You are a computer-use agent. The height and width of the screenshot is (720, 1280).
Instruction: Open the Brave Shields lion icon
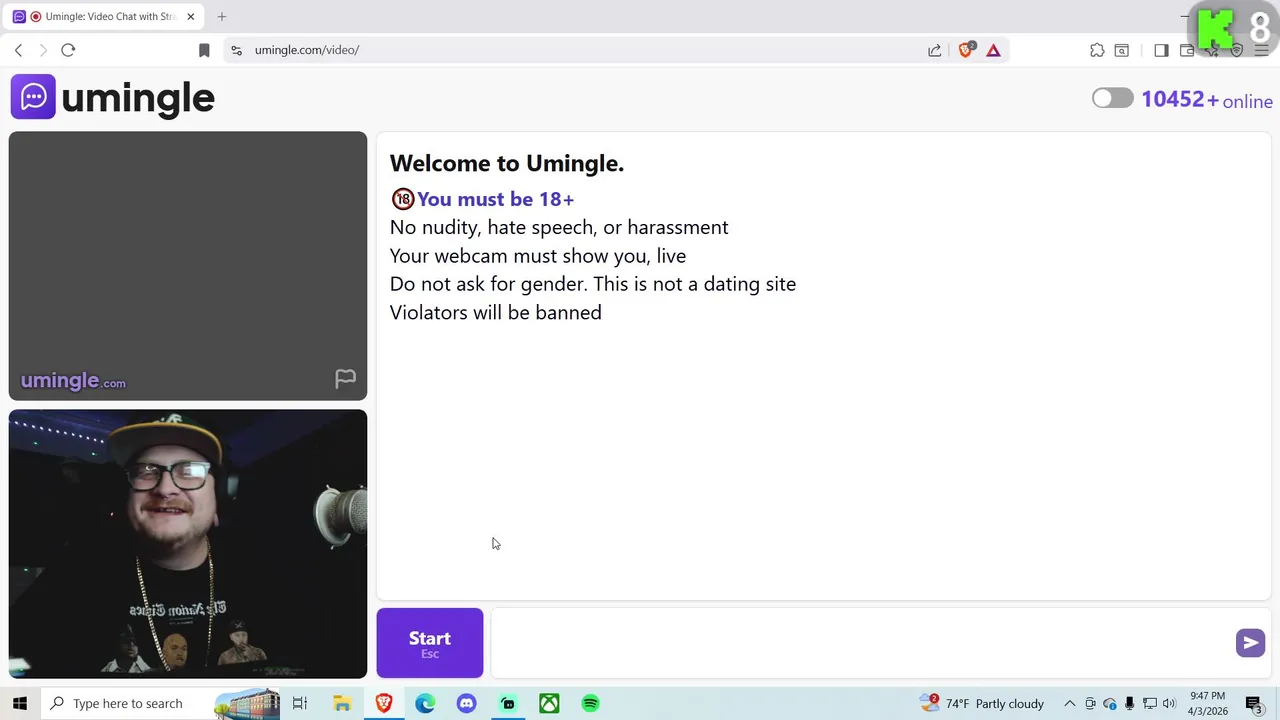(966, 49)
